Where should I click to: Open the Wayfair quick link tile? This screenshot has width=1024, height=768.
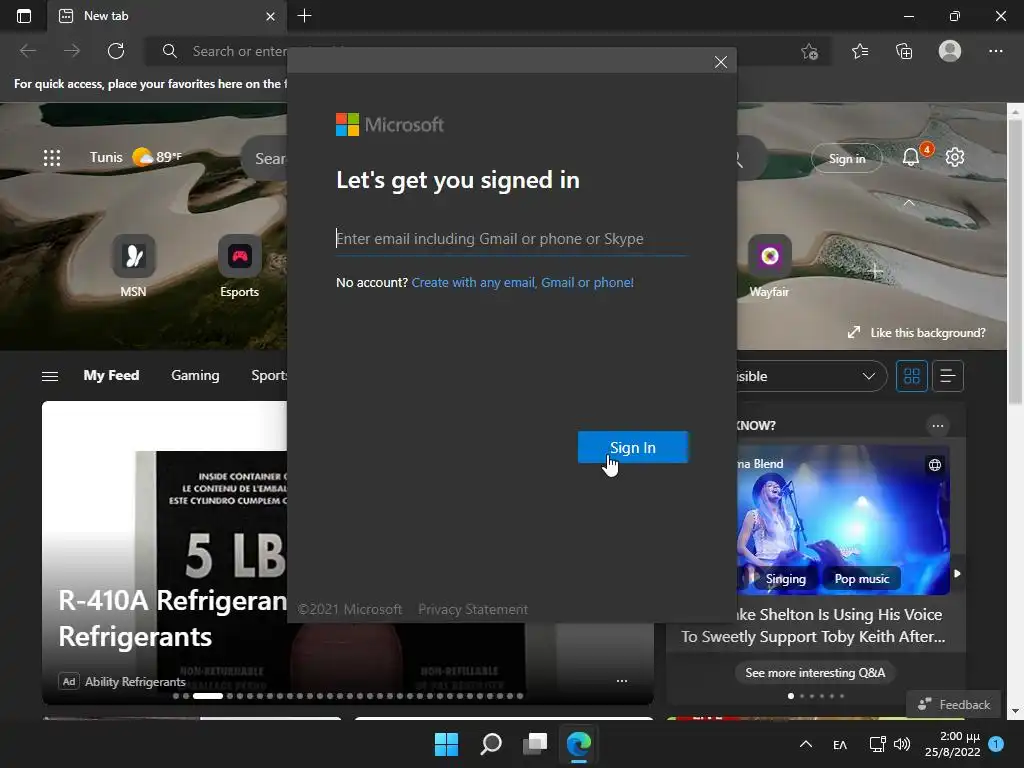[769, 267]
